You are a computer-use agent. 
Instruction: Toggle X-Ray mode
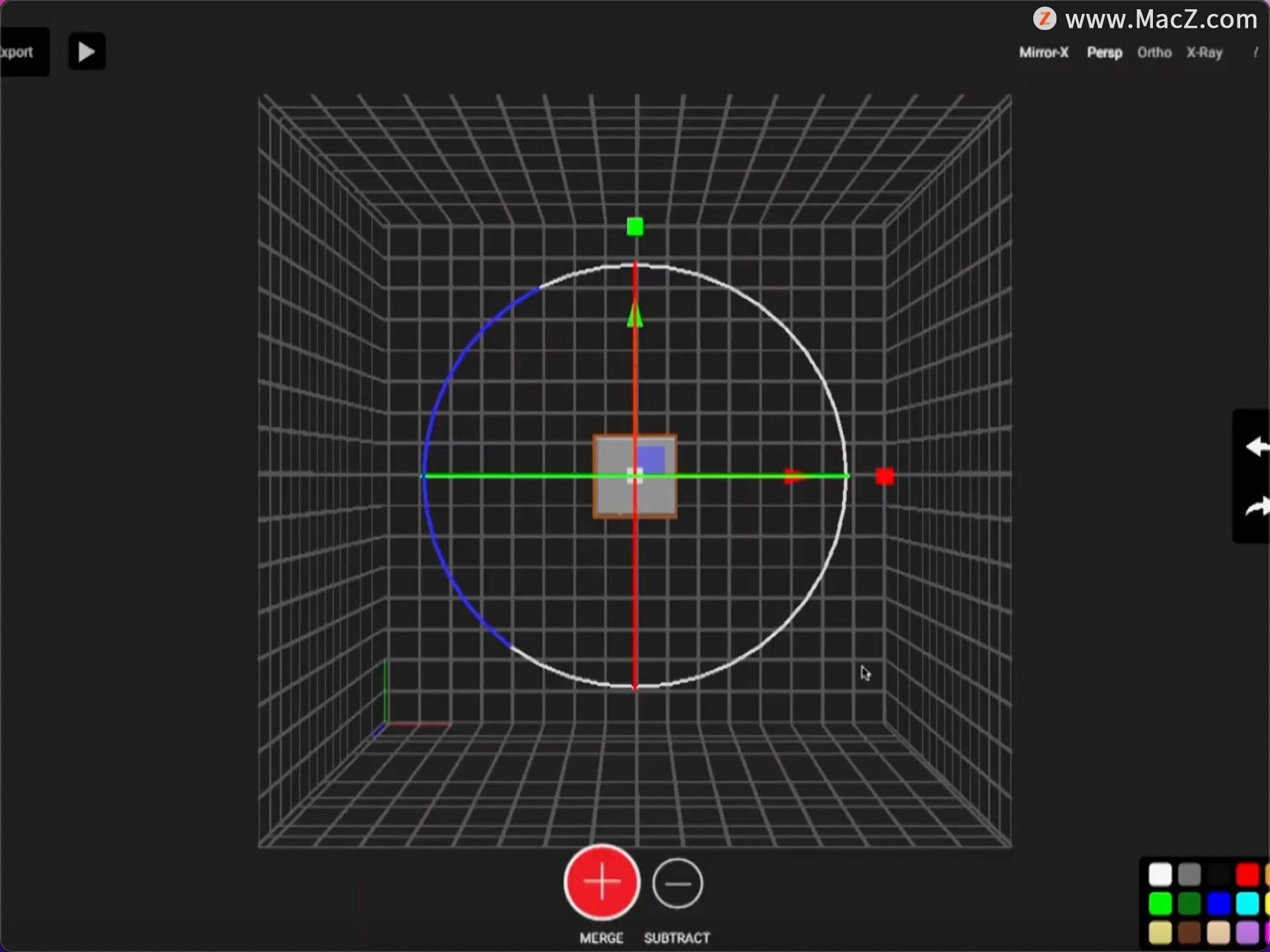[x=1204, y=52]
